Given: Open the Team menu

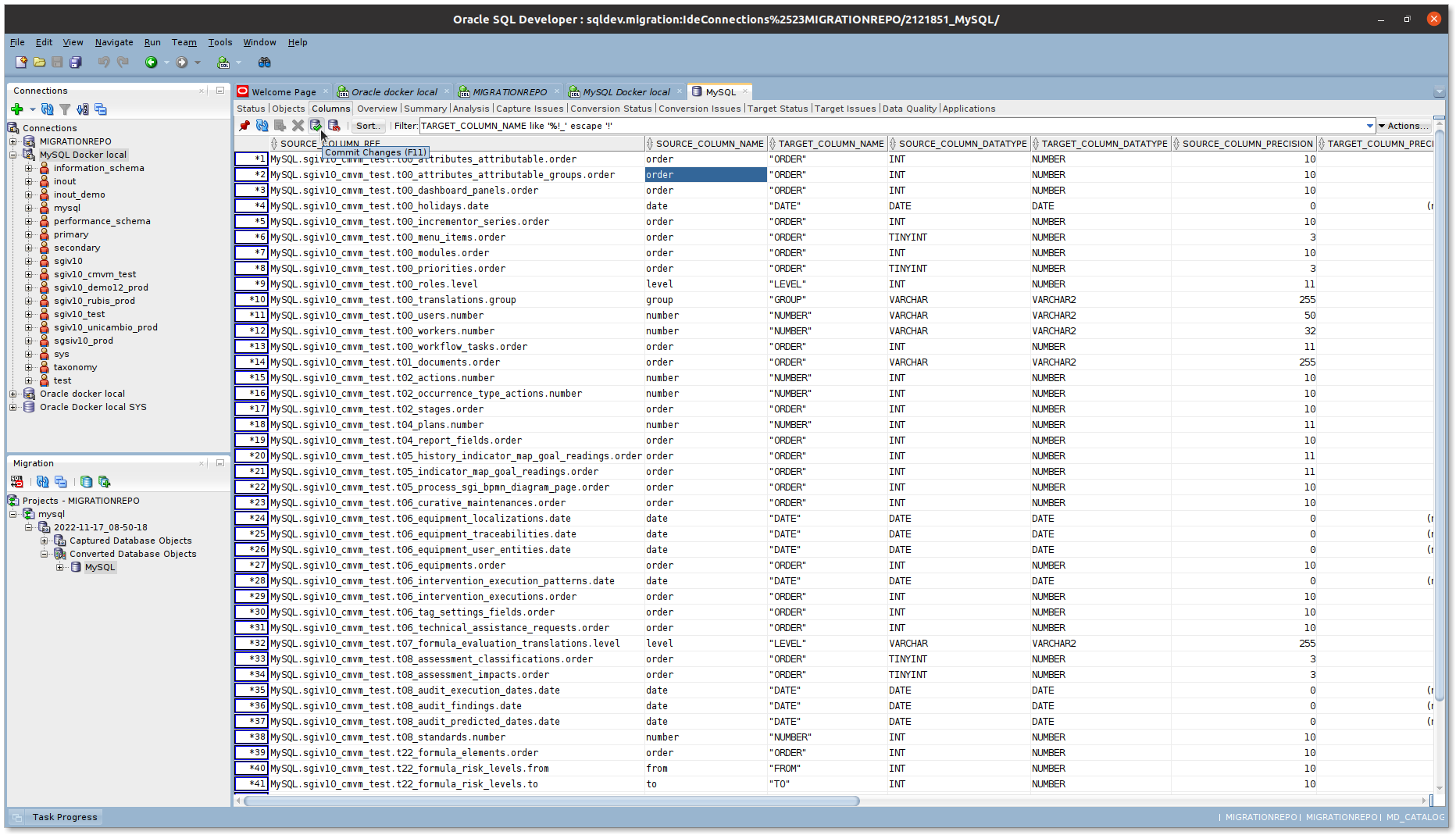Looking at the screenshot, I should point(184,42).
